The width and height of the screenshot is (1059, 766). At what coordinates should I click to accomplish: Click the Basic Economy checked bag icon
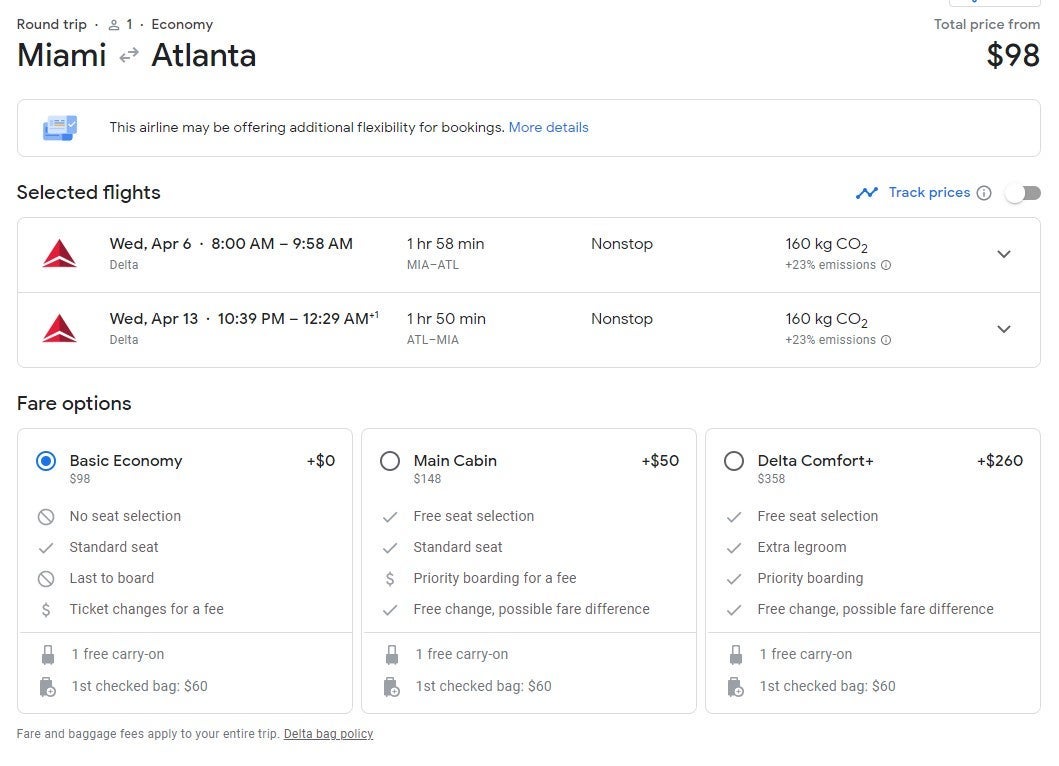point(46,687)
